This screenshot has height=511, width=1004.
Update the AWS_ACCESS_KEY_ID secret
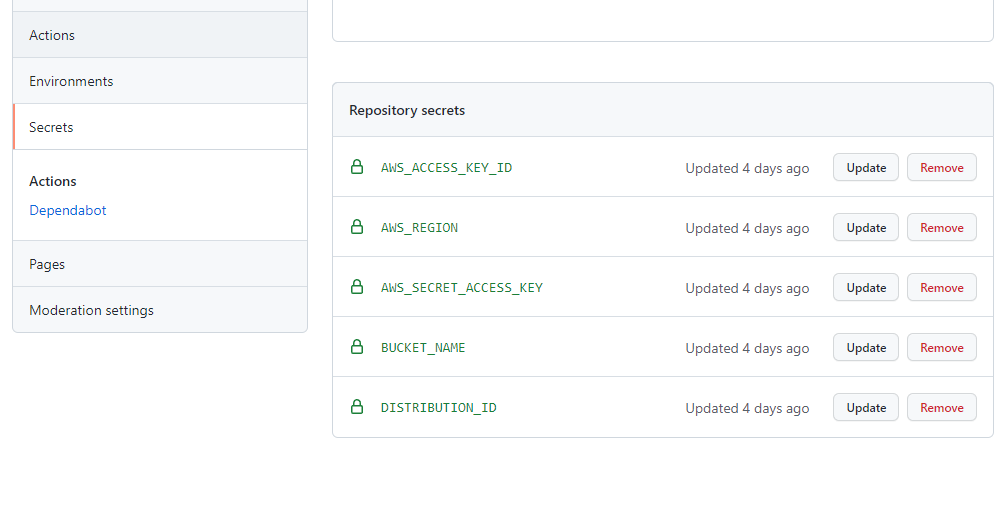coord(866,168)
